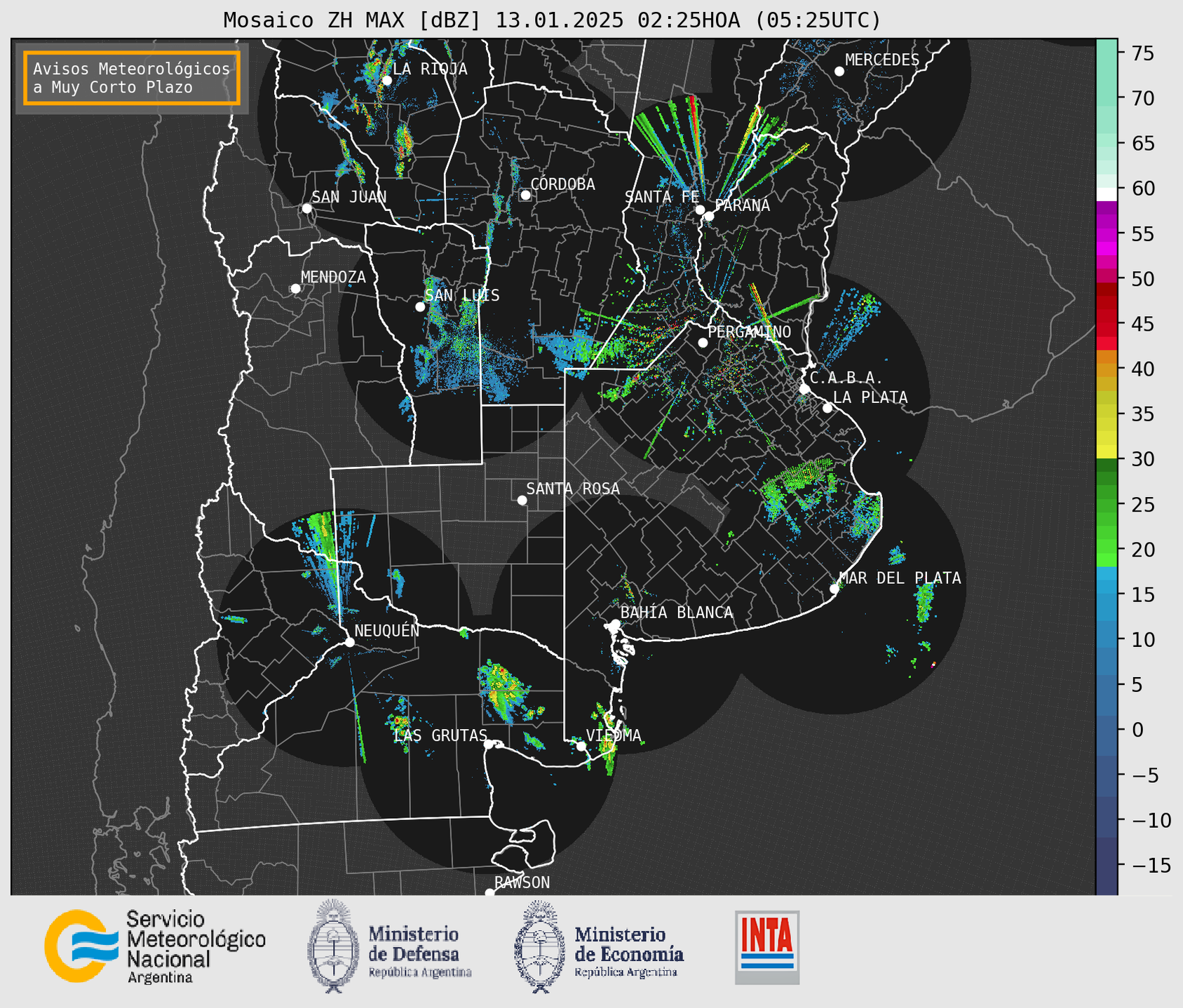
Task: Click the PERGAMINO city marker dot
Action: (x=703, y=343)
